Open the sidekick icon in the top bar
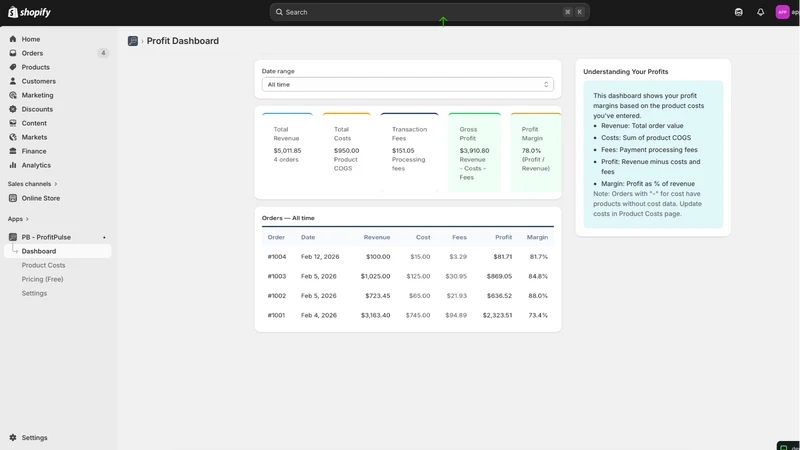Viewport: 800px width, 450px height. [x=738, y=12]
